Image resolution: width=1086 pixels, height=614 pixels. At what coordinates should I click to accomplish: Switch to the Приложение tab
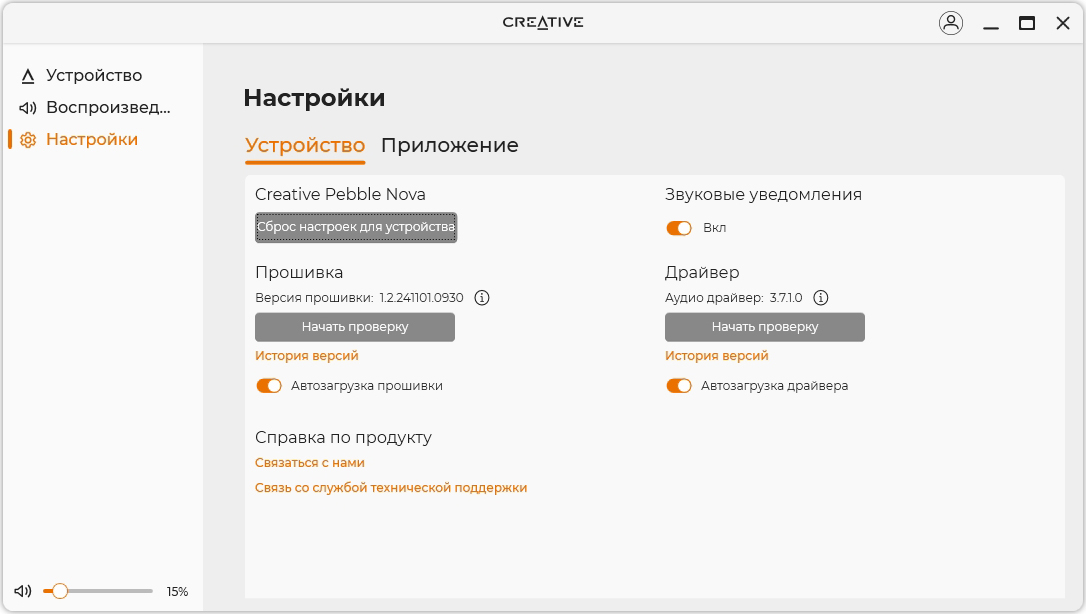449,146
